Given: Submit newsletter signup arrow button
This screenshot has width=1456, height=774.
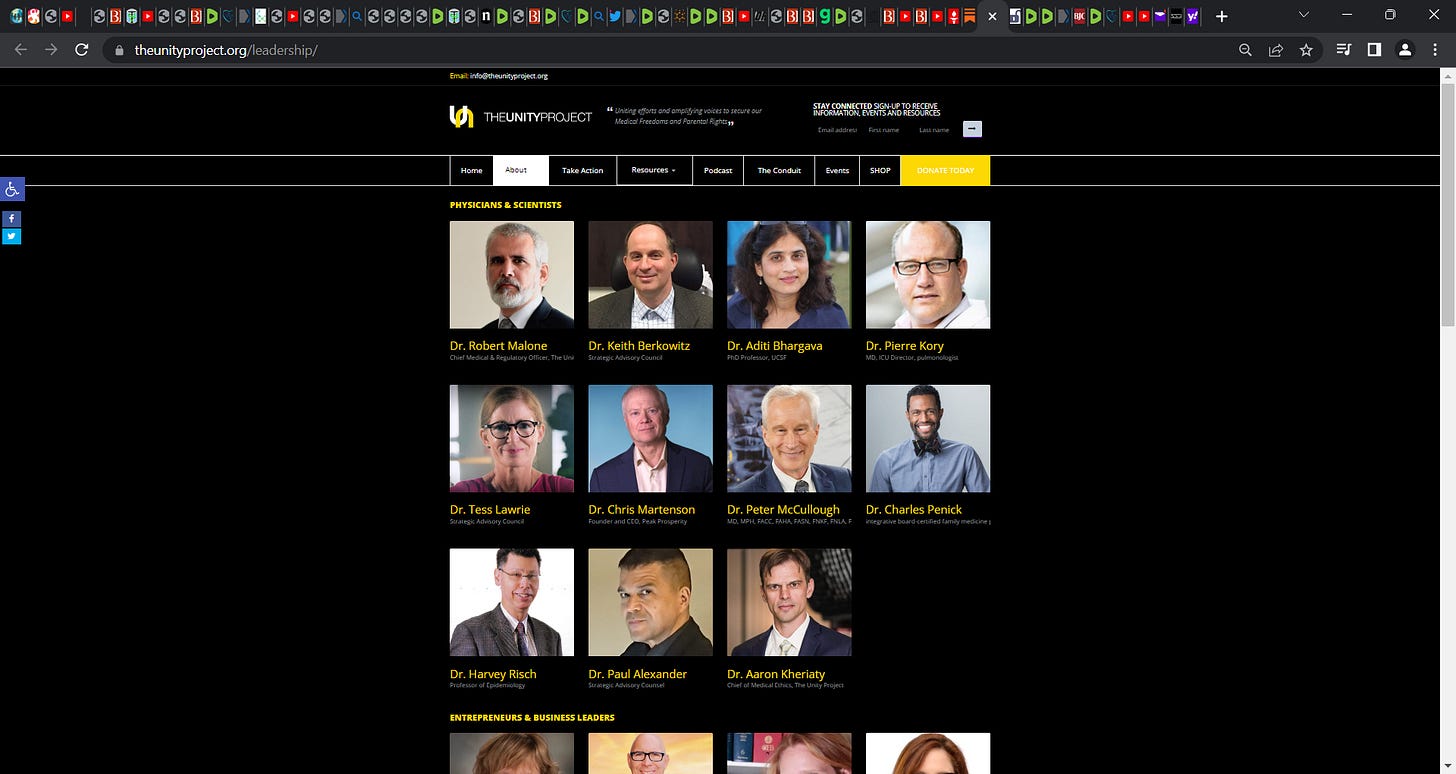Looking at the screenshot, I should click(972, 129).
